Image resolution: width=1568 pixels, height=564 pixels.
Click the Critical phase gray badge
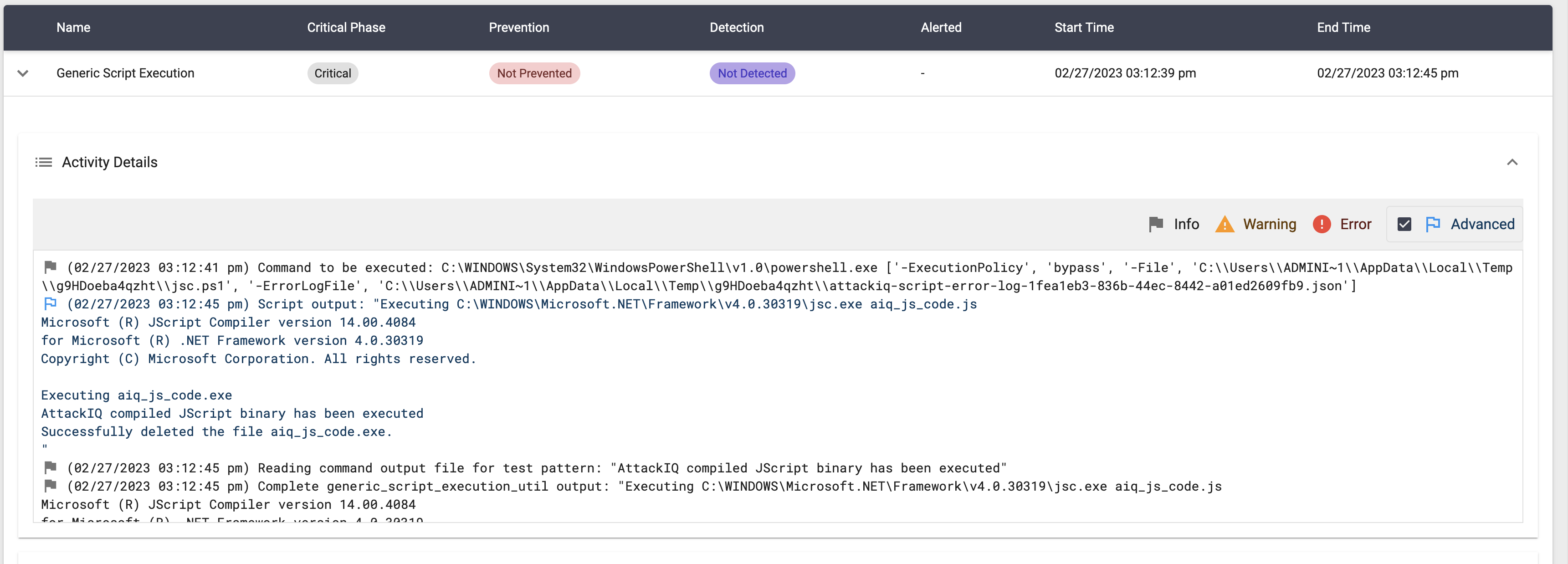pyautogui.click(x=333, y=73)
